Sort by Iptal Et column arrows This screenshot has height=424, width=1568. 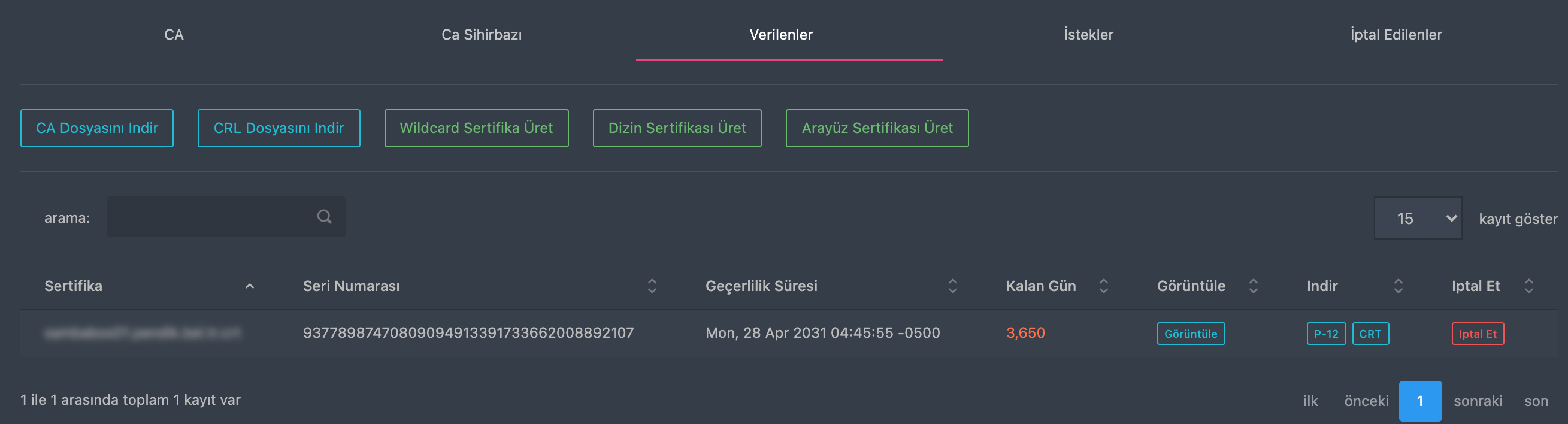(1528, 286)
